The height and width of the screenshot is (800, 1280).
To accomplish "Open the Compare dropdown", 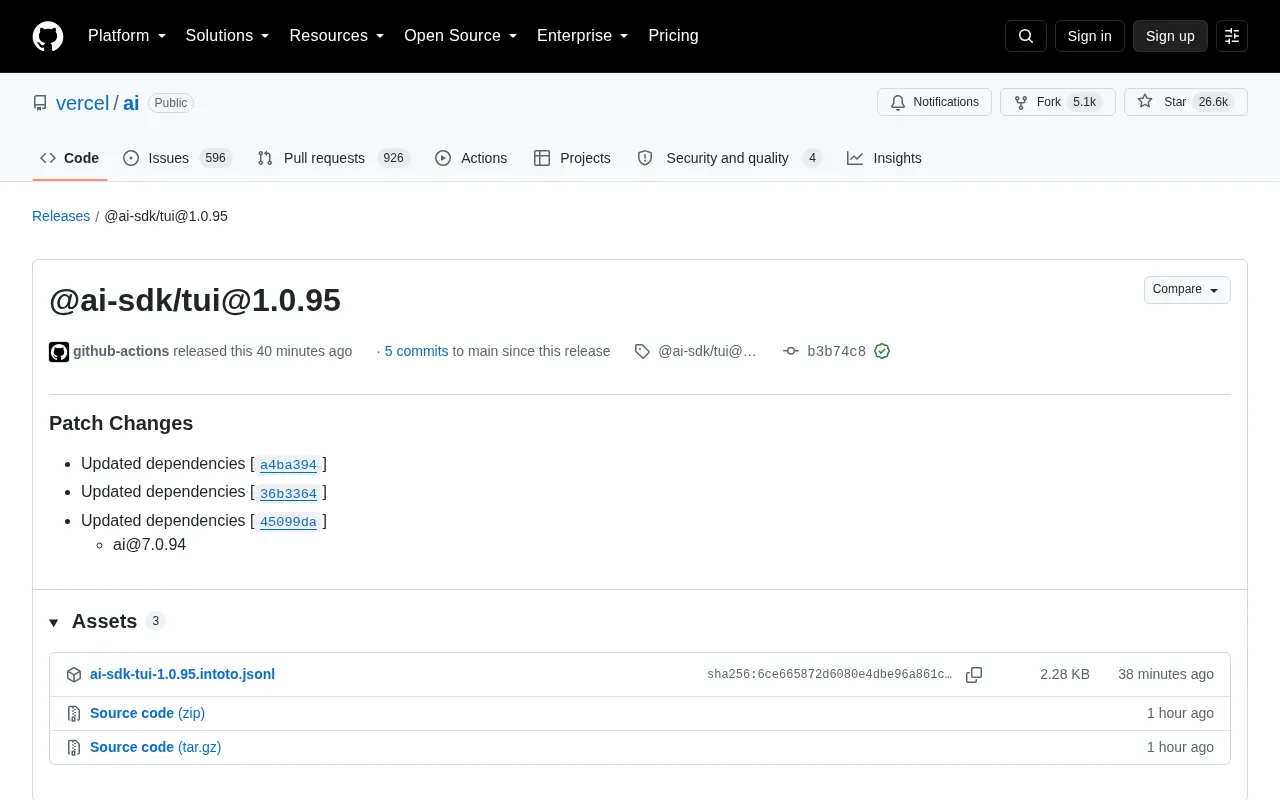I will (1187, 290).
